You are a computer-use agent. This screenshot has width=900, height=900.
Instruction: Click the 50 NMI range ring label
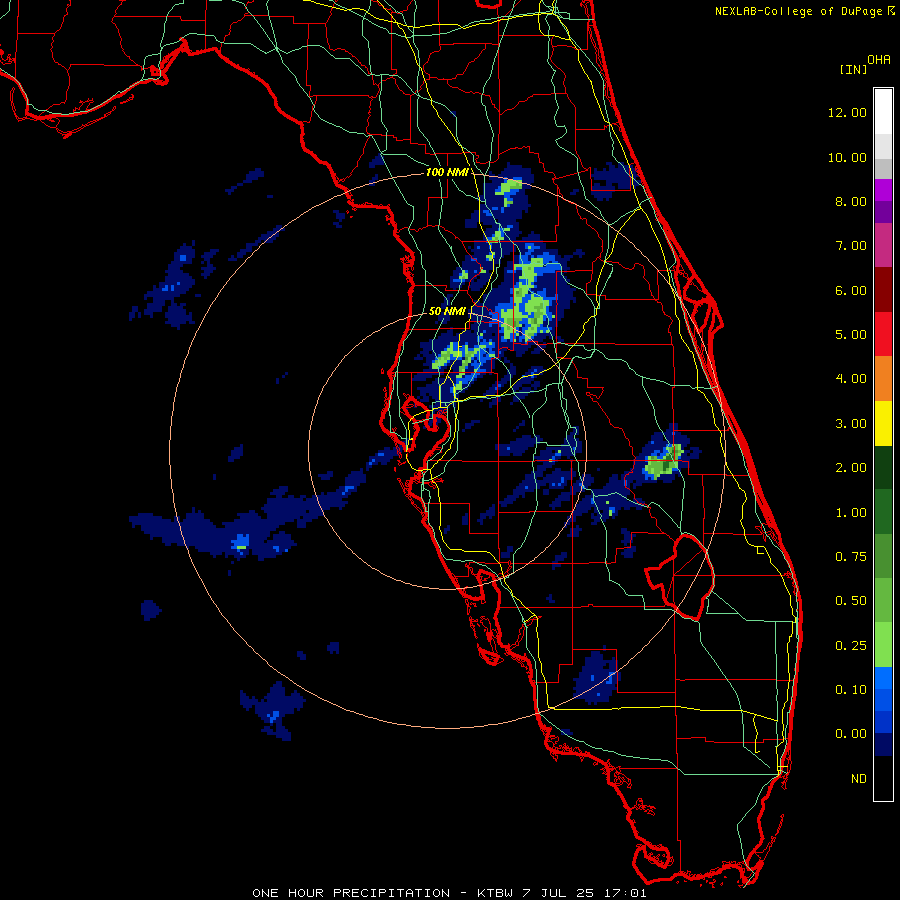pyautogui.click(x=447, y=311)
